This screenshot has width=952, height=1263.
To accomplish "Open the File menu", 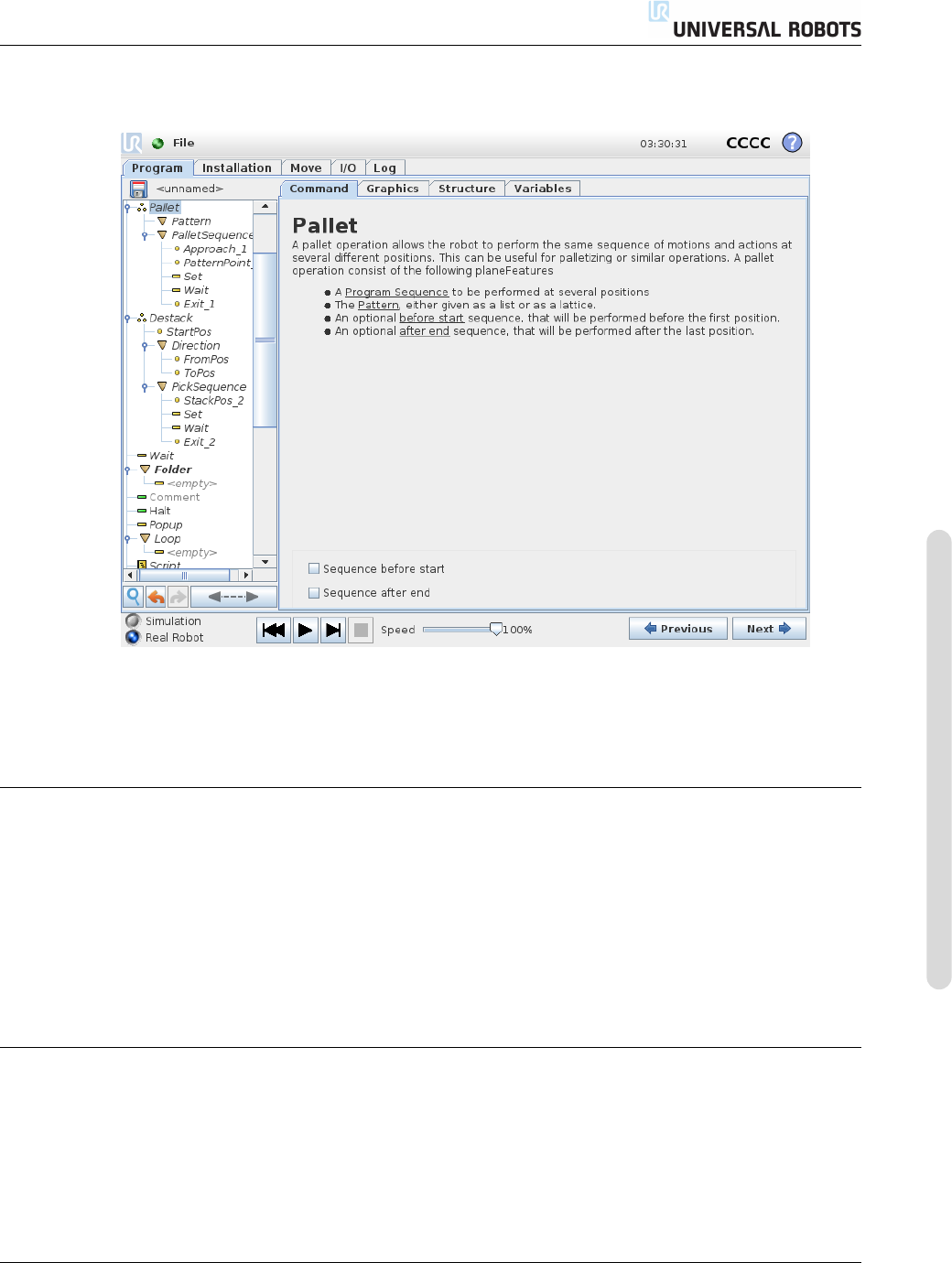I will [x=184, y=143].
